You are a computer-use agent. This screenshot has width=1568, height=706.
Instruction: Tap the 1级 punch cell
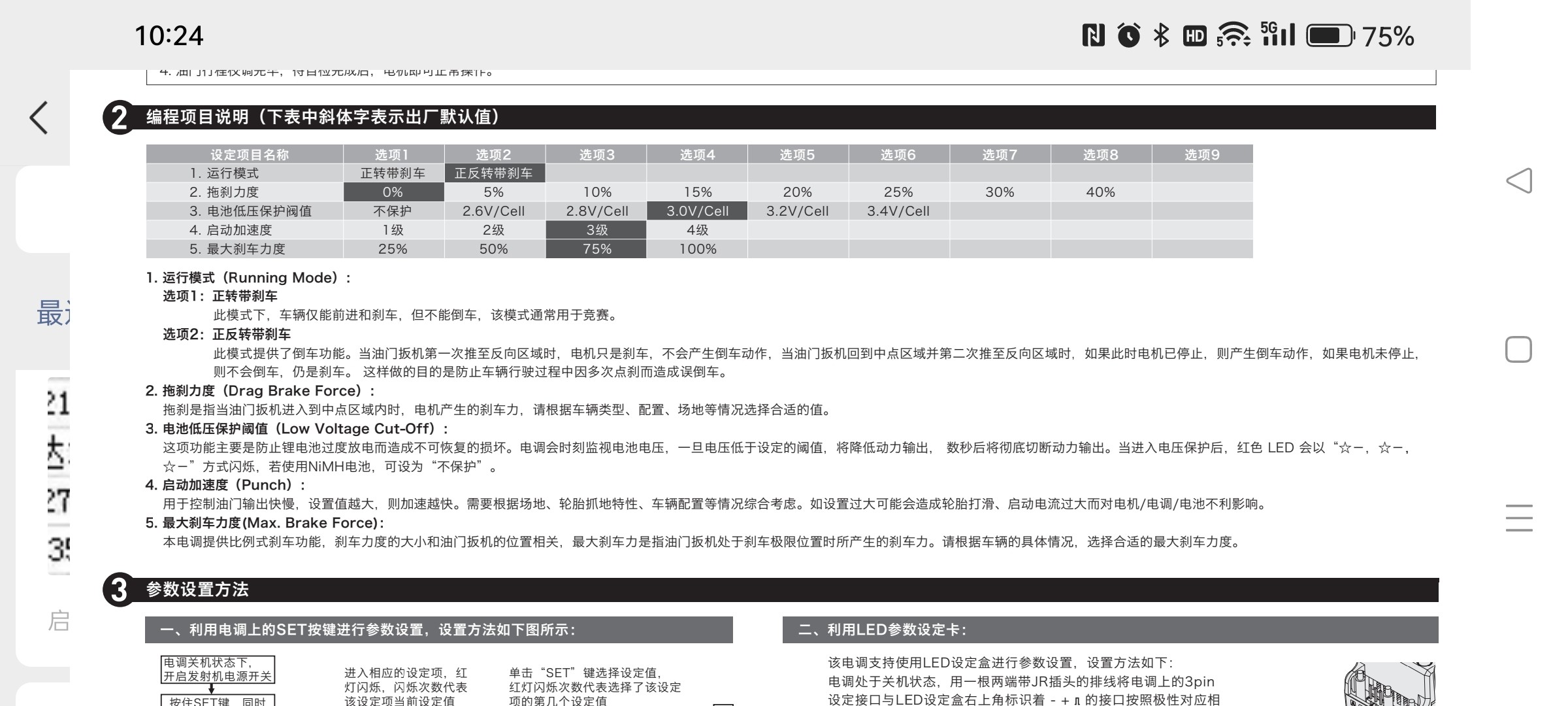pos(394,230)
